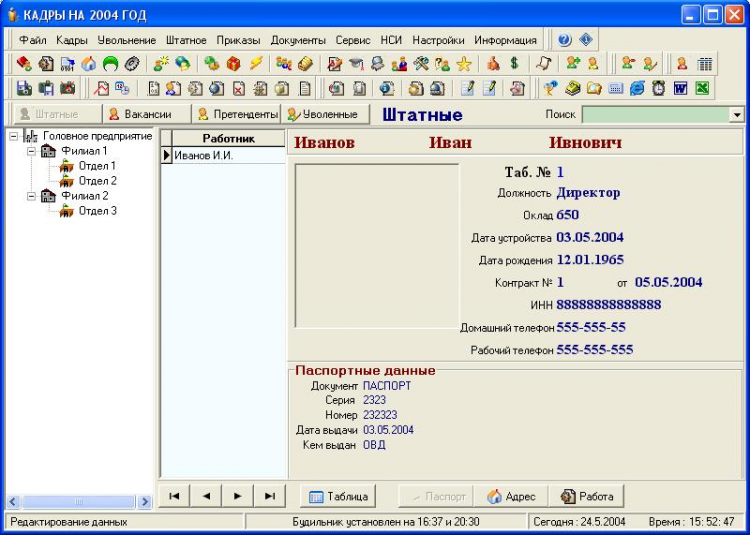Click the green arch icon in the toolbar

110,64
